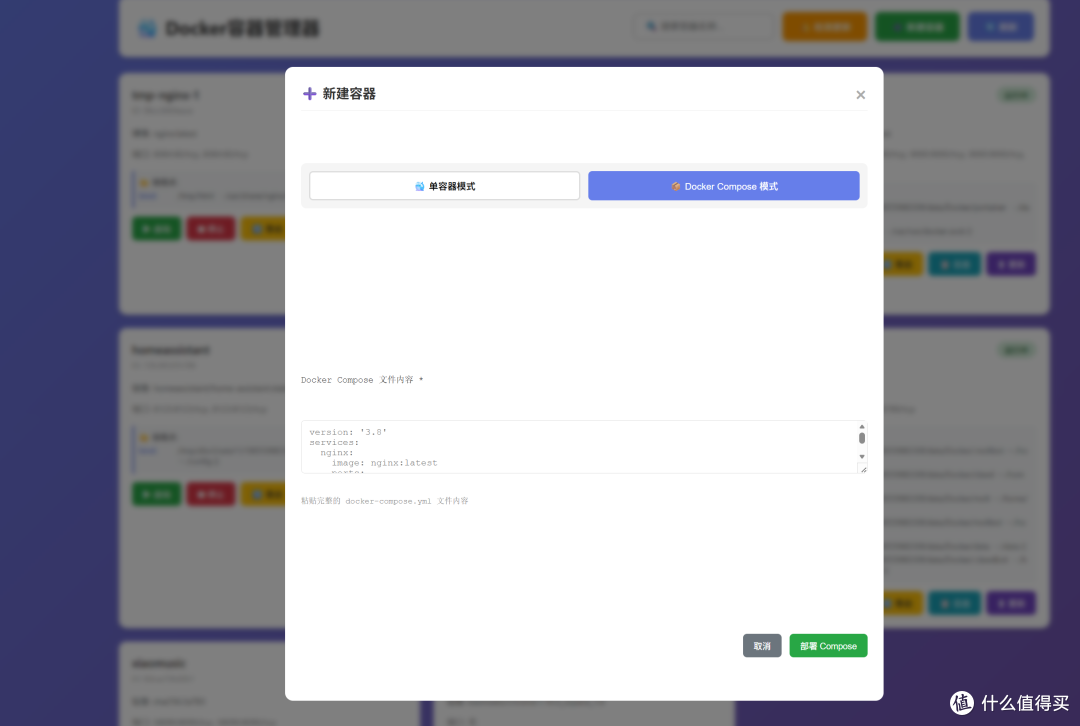The image size is (1080, 726).
Task: Cancel with the 取消 button
Action: [x=762, y=646]
